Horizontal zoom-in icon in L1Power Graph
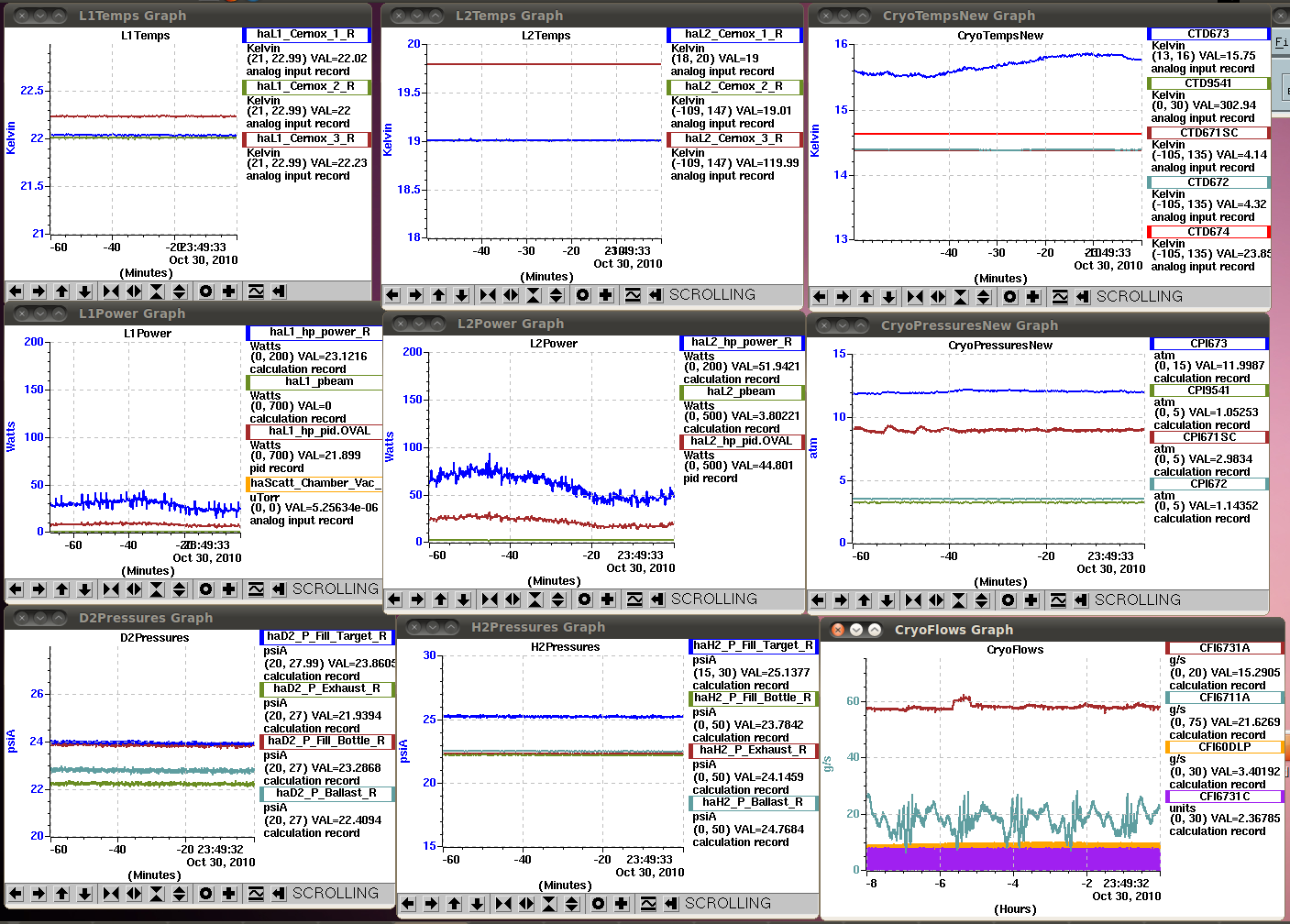The image size is (1290, 924). point(111,589)
